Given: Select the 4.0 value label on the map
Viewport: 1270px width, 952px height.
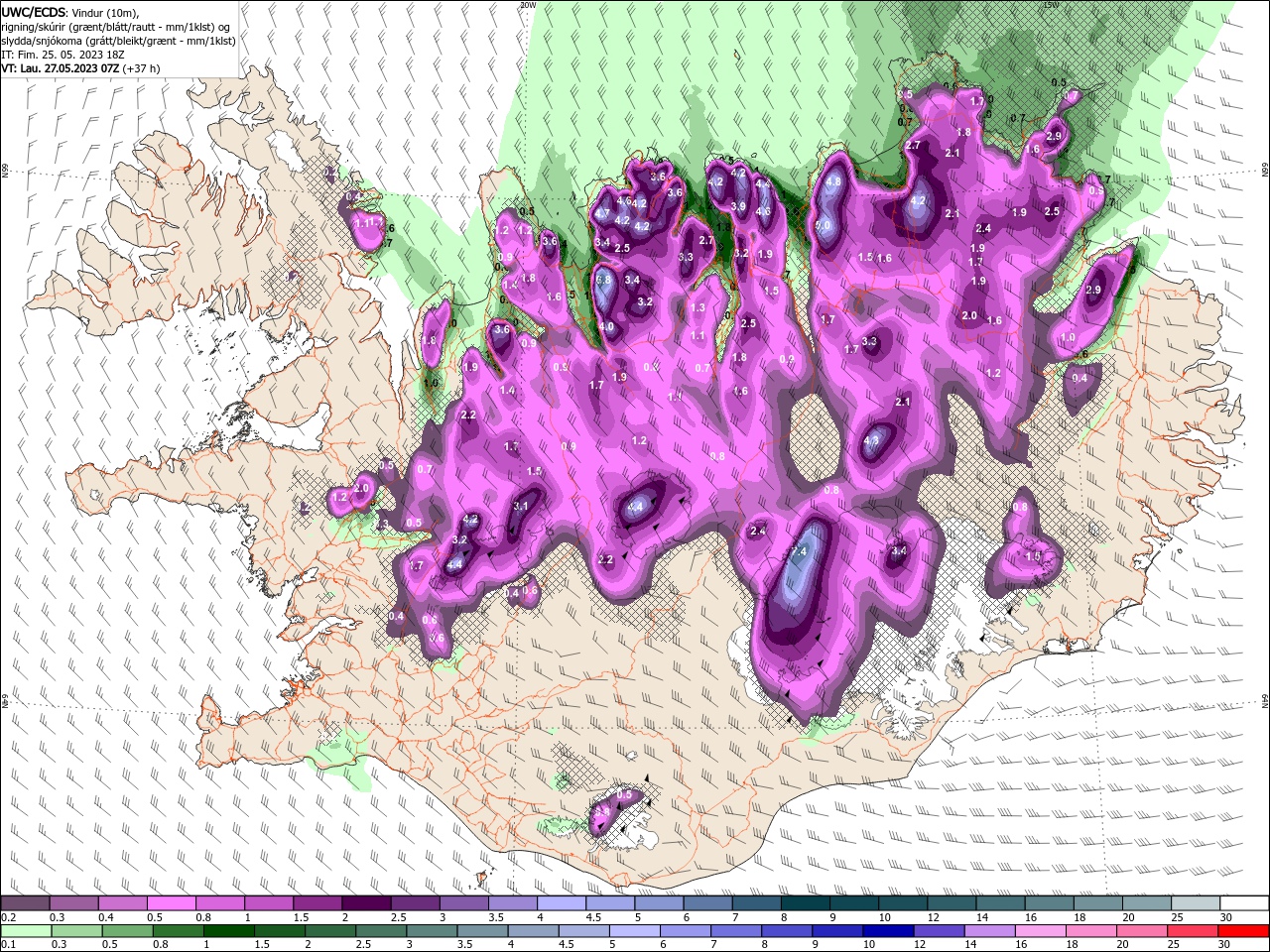Looking at the screenshot, I should point(606,327).
